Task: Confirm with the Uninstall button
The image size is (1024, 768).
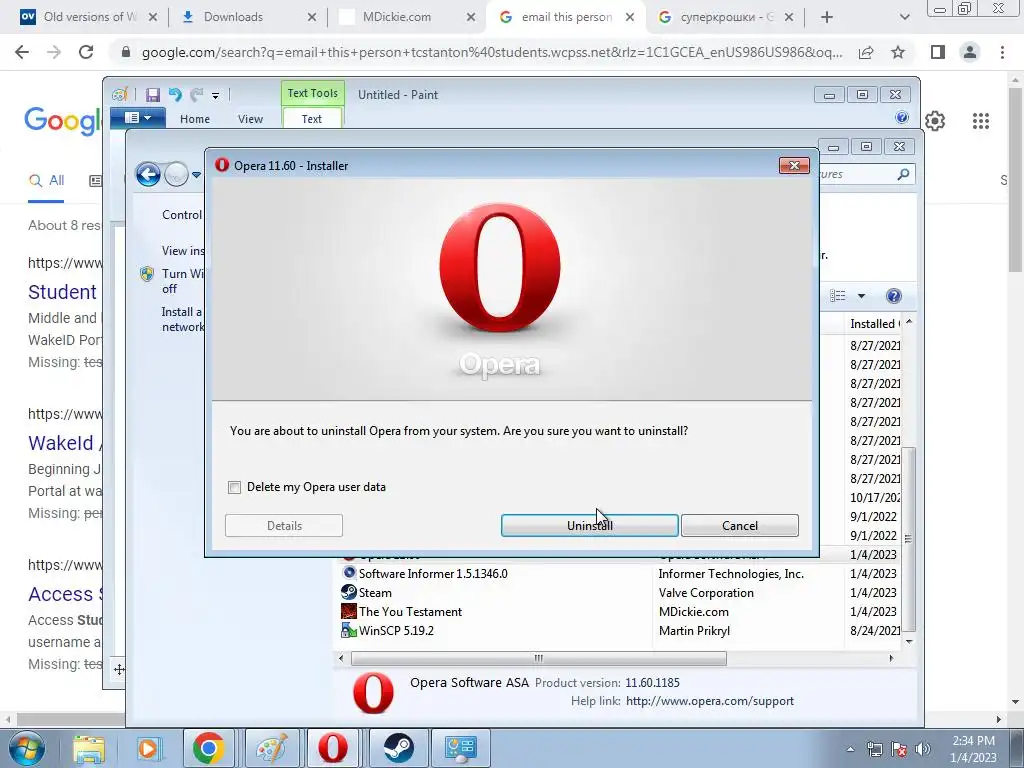Action: (590, 526)
